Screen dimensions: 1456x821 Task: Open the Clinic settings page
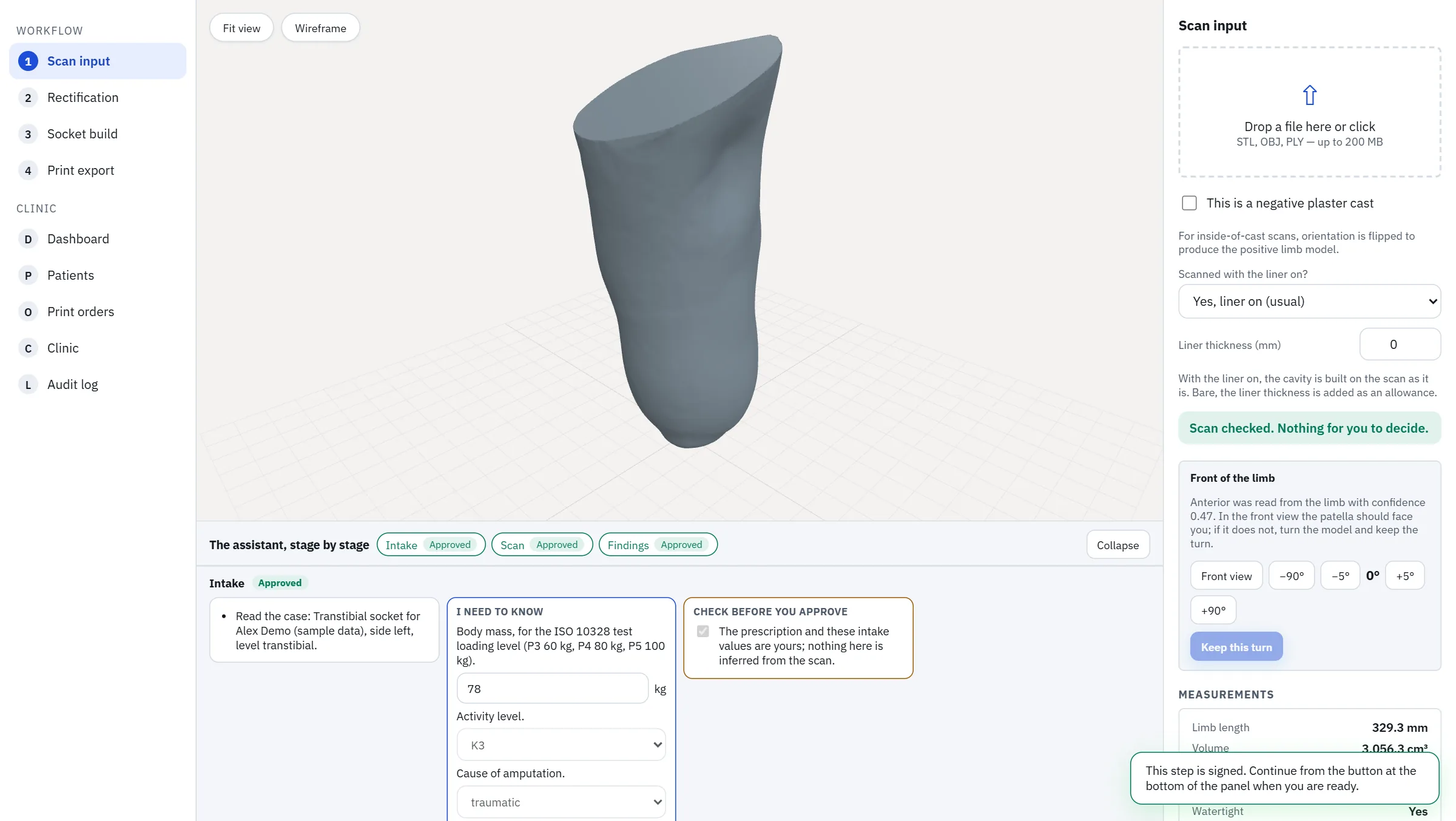coord(98,348)
